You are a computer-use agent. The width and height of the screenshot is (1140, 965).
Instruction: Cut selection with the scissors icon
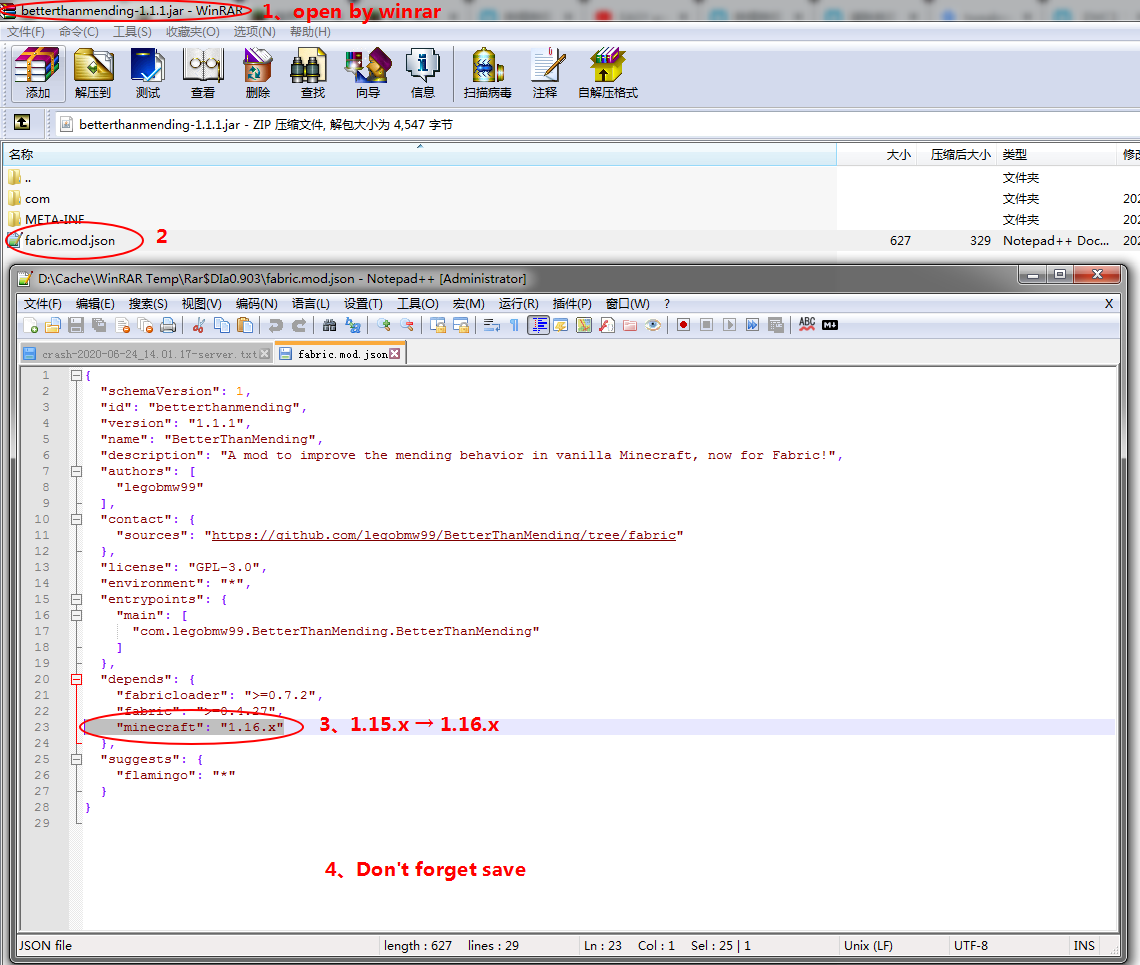pyautogui.click(x=198, y=325)
